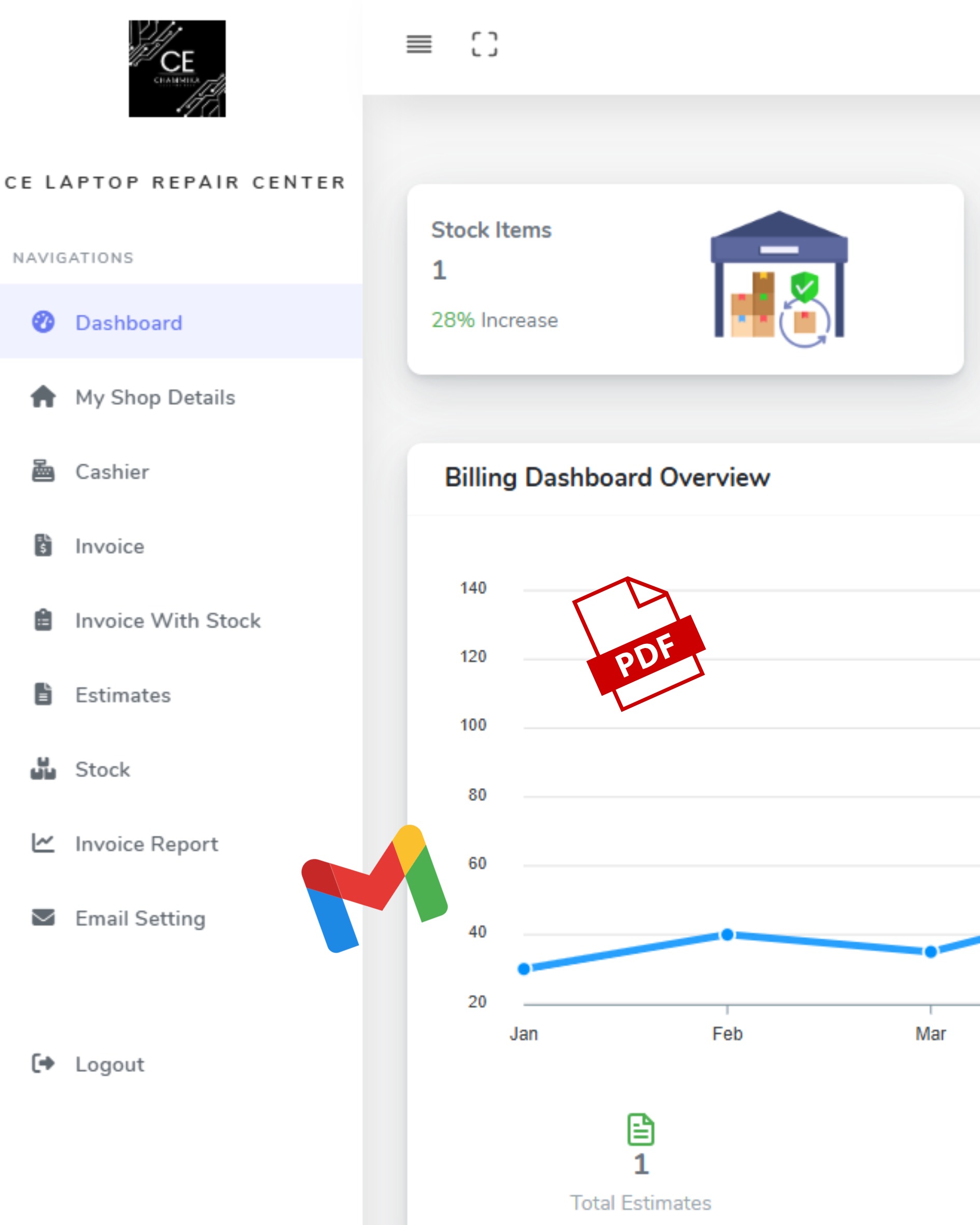The height and width of the screenshot is (1225, 980).
Task: Click the Stock Items card title
Action: 491,230
